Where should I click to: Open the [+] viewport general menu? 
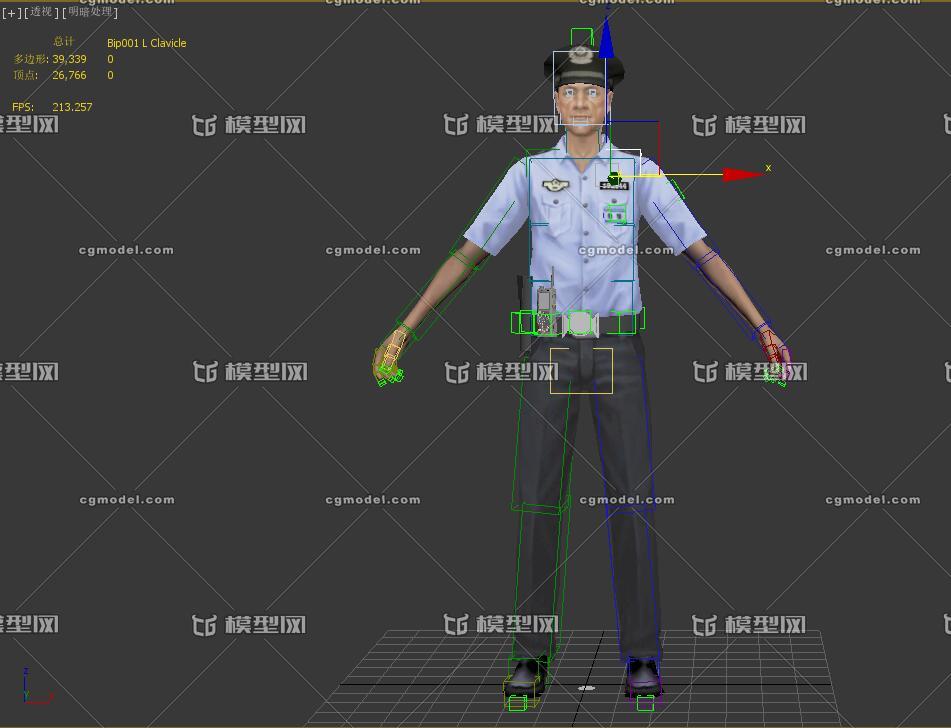coord(11,13)
